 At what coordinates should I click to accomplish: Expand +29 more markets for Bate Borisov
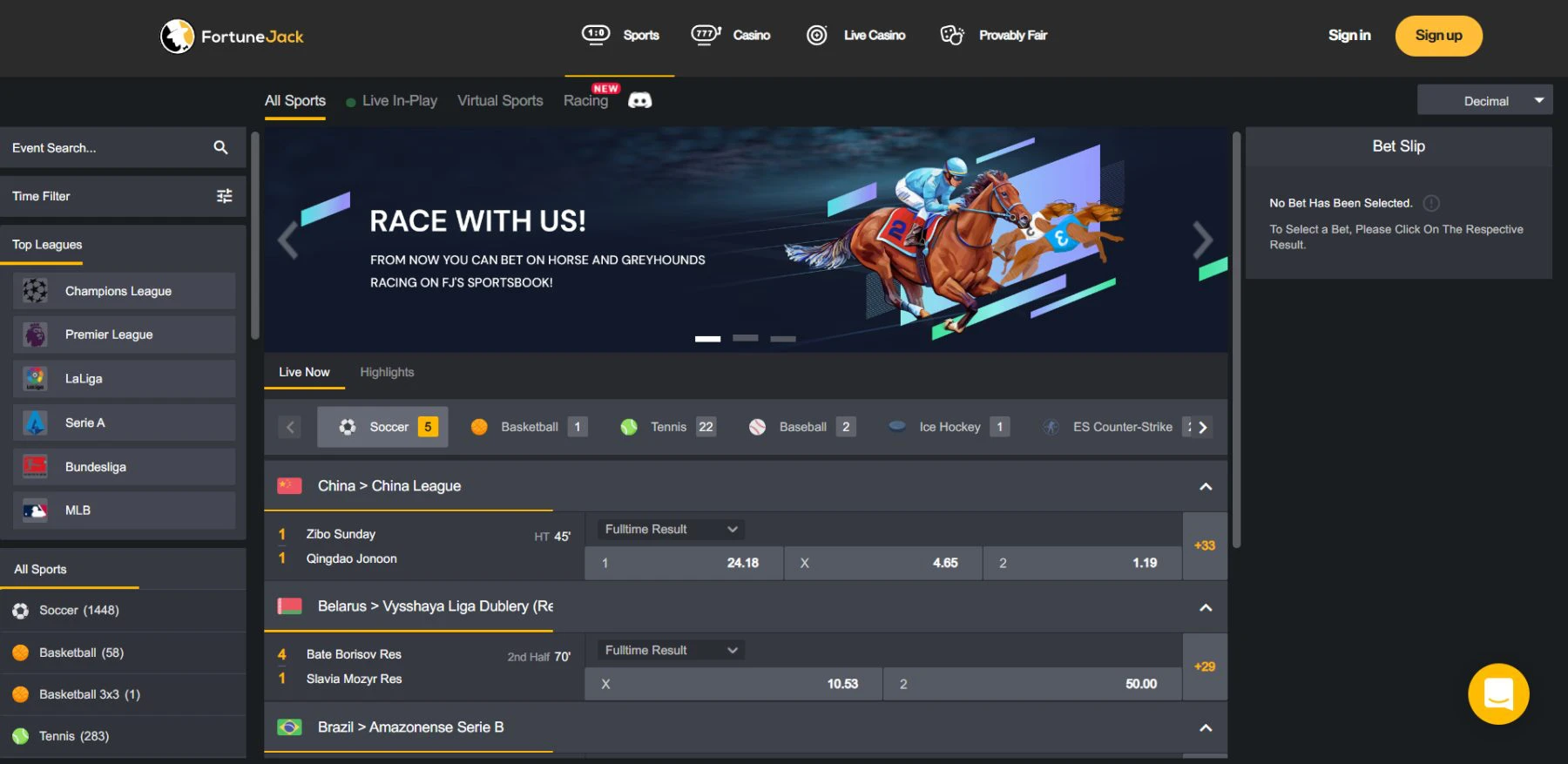1205,666
